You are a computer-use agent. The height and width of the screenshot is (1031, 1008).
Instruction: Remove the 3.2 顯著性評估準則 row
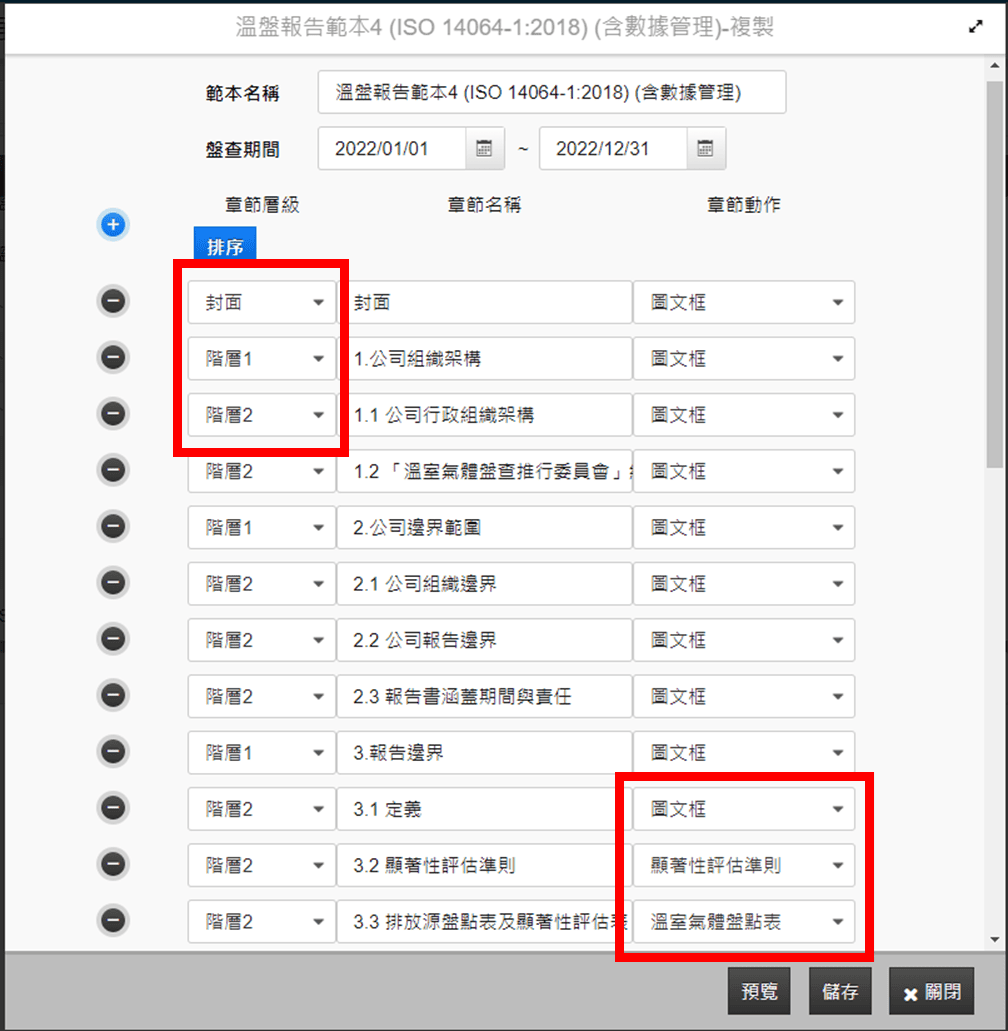(x=113, y=864)
